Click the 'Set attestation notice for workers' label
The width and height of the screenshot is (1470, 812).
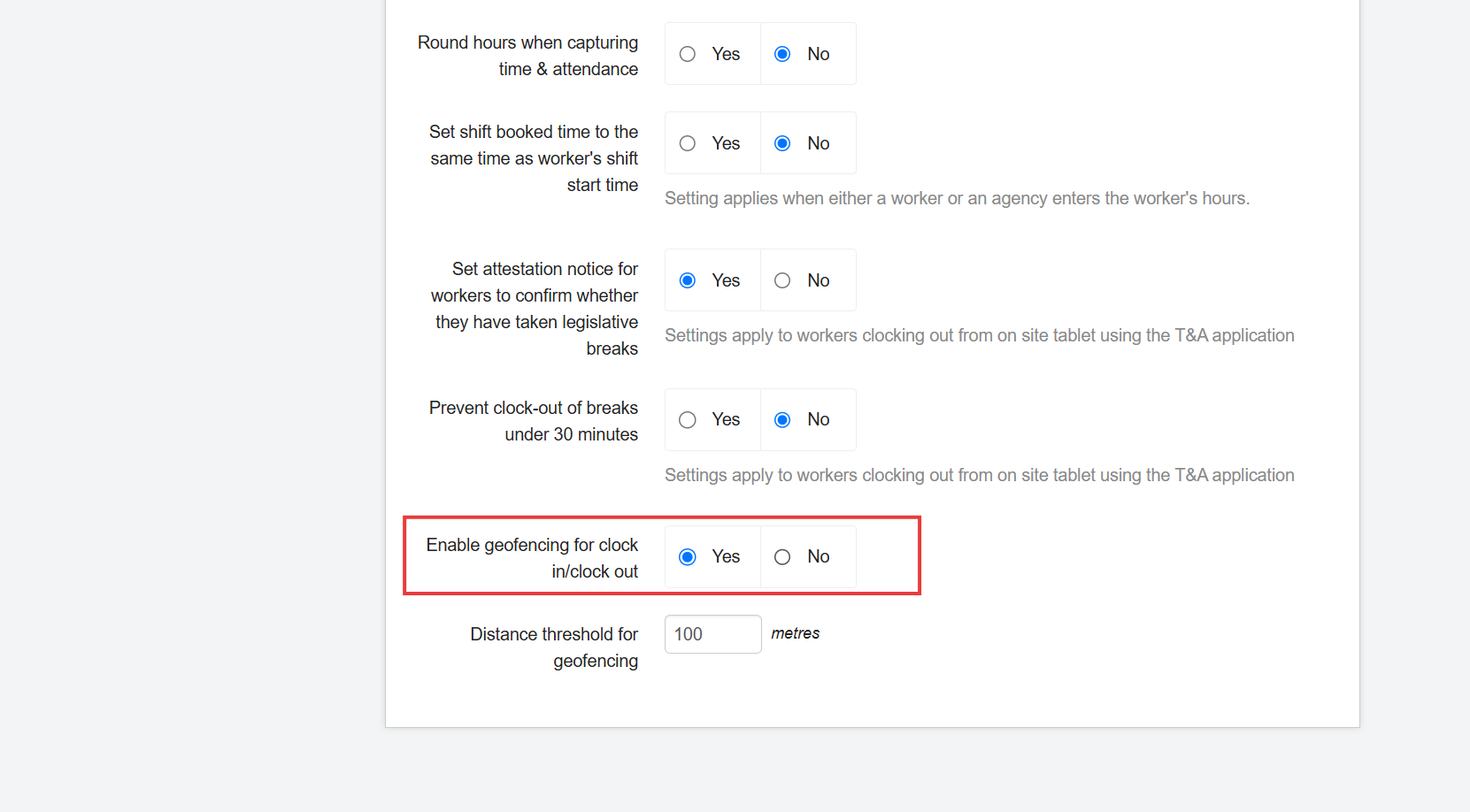(534, 309)
